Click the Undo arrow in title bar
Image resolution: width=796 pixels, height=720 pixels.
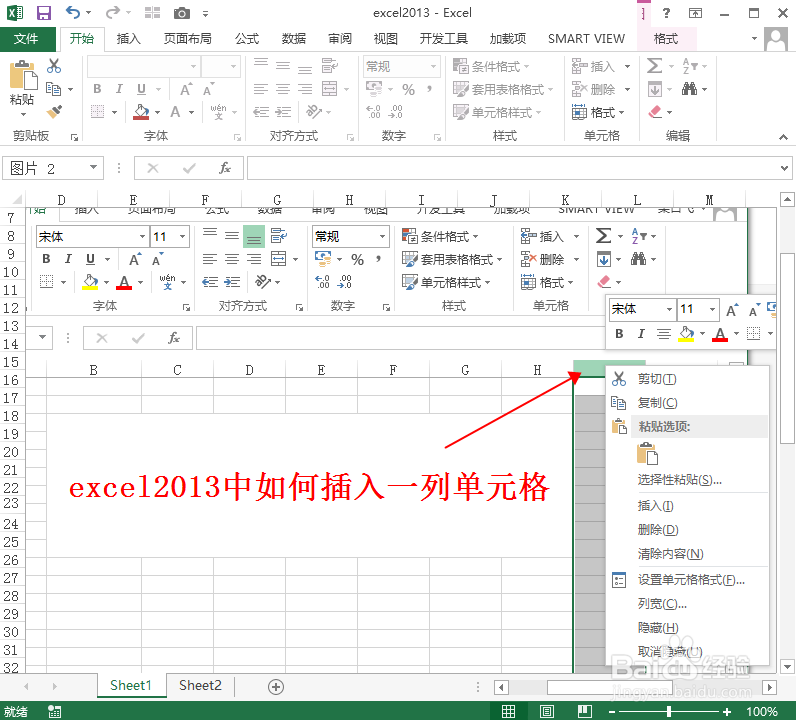(74, 13)
